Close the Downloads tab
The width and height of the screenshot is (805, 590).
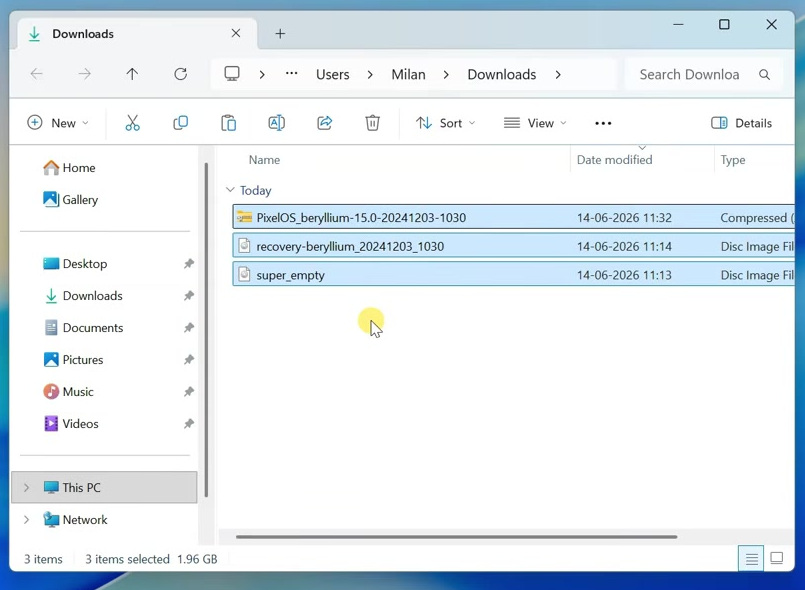(x=236, y=33)
